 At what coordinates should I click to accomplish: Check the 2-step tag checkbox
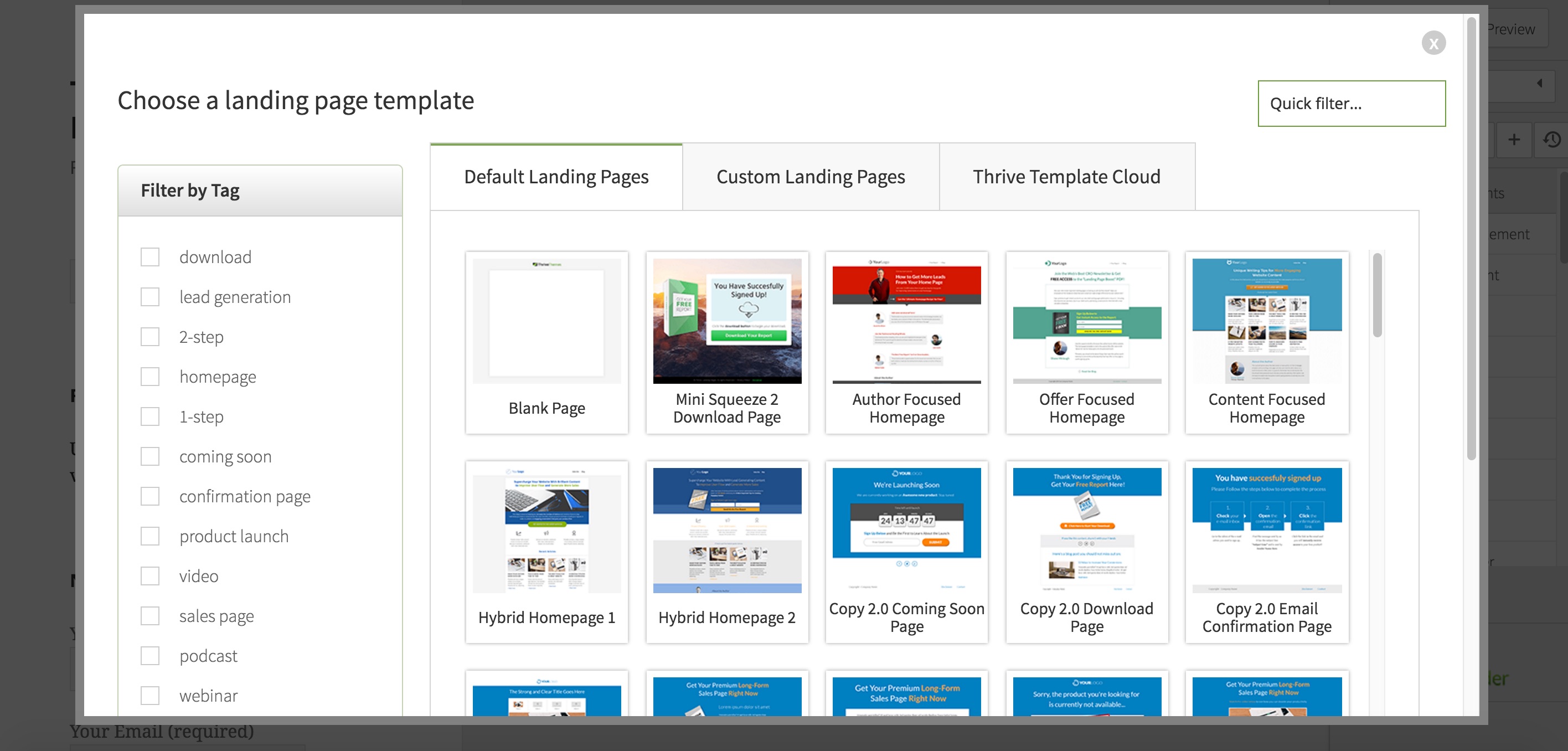pos(149,336)
